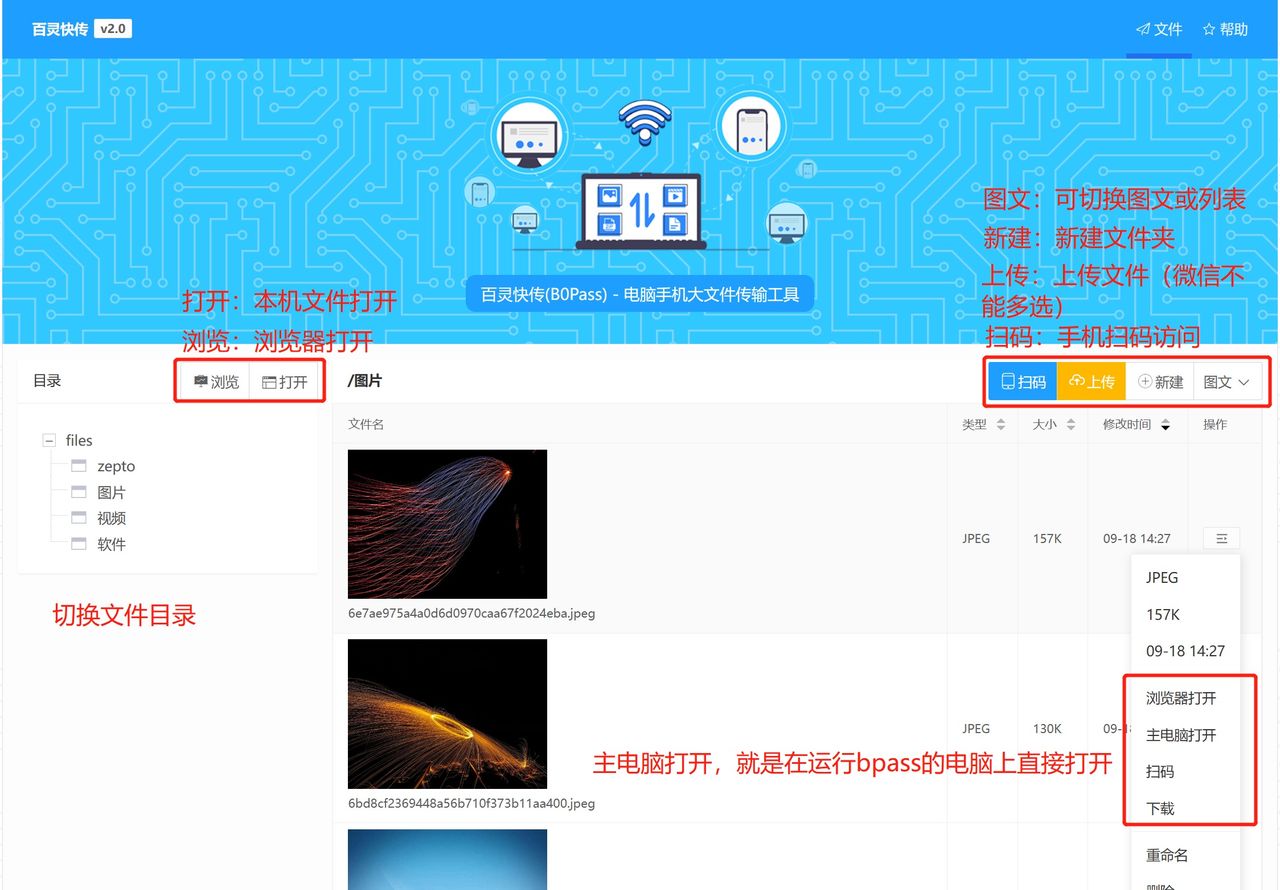Click the phone icon on the 扫码 button
The height and width of the screenshot is (890, 1280).
(1008, 382)
